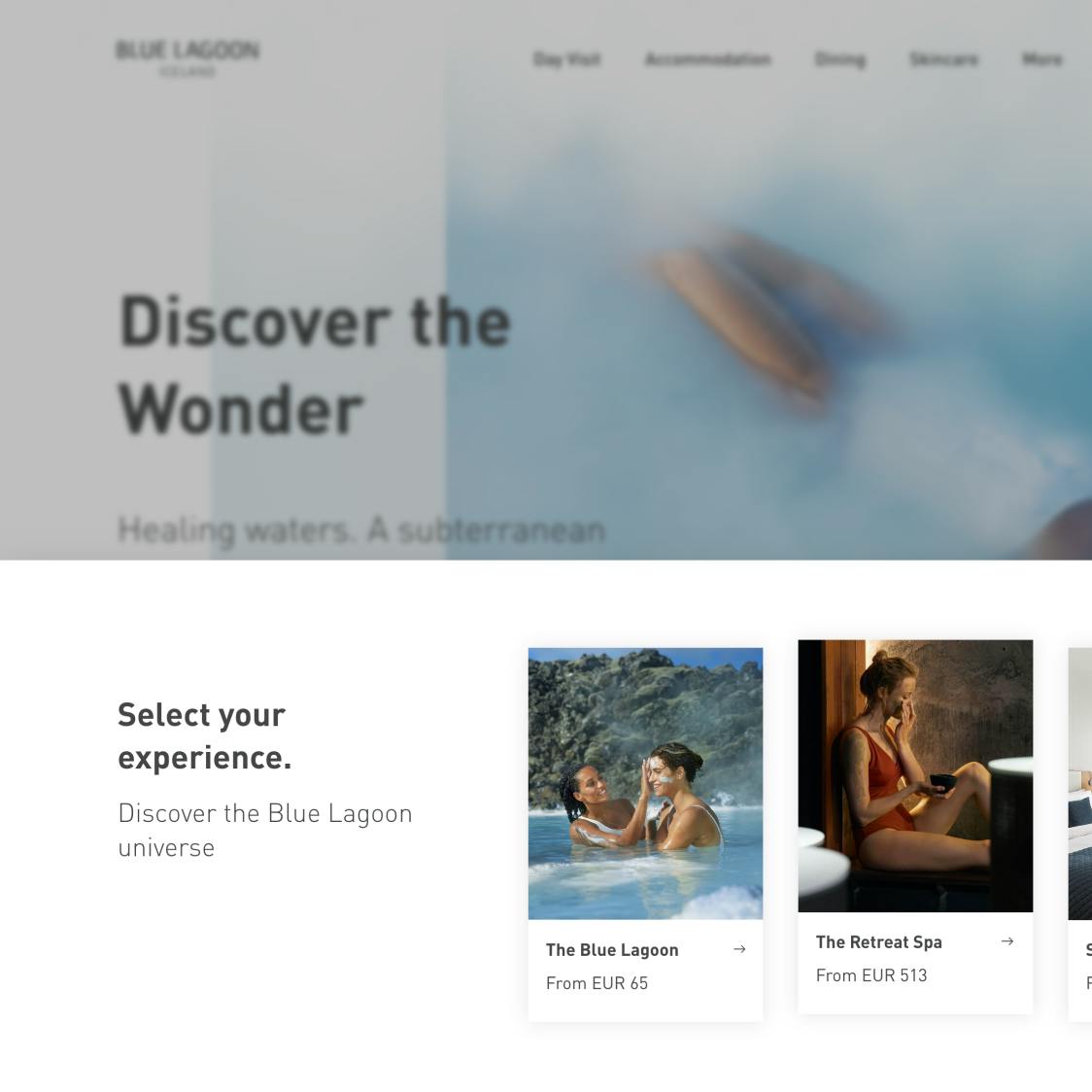This screenshot has width=1092, height=1092.
Task: Select the partially visible third experience card
Action: coord(1080,835)
